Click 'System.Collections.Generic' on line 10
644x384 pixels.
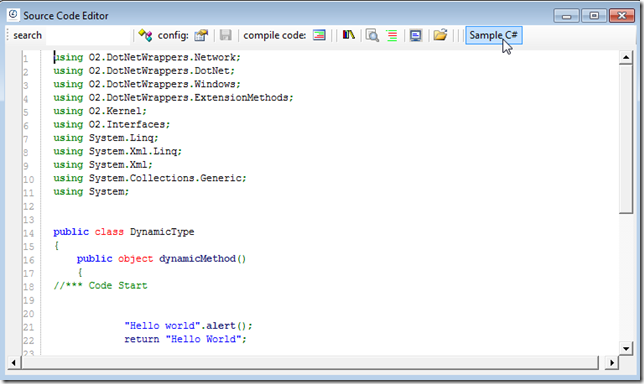coord(165,178)
